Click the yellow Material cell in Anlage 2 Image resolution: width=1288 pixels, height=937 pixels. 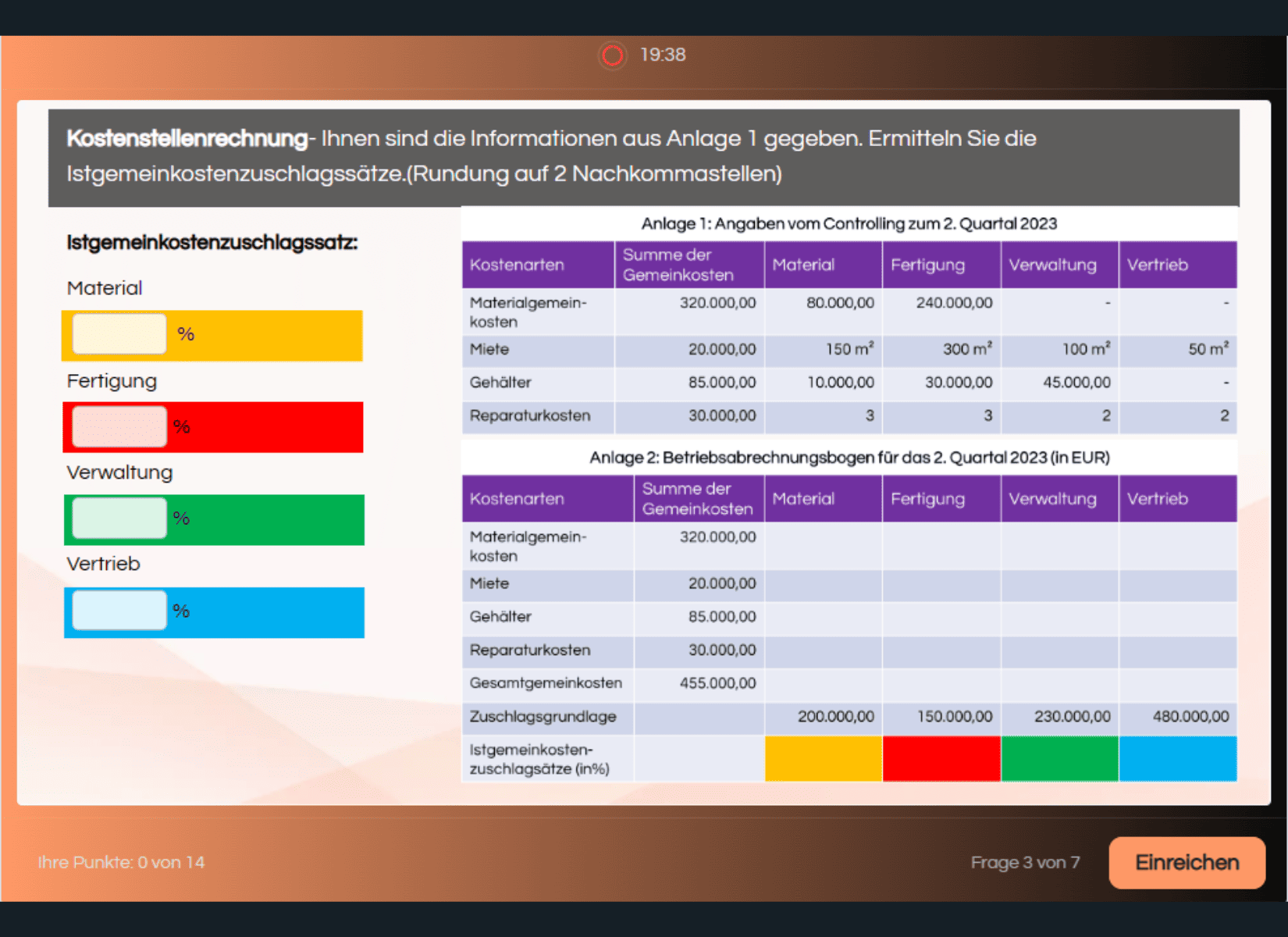[x=824, y=758]
